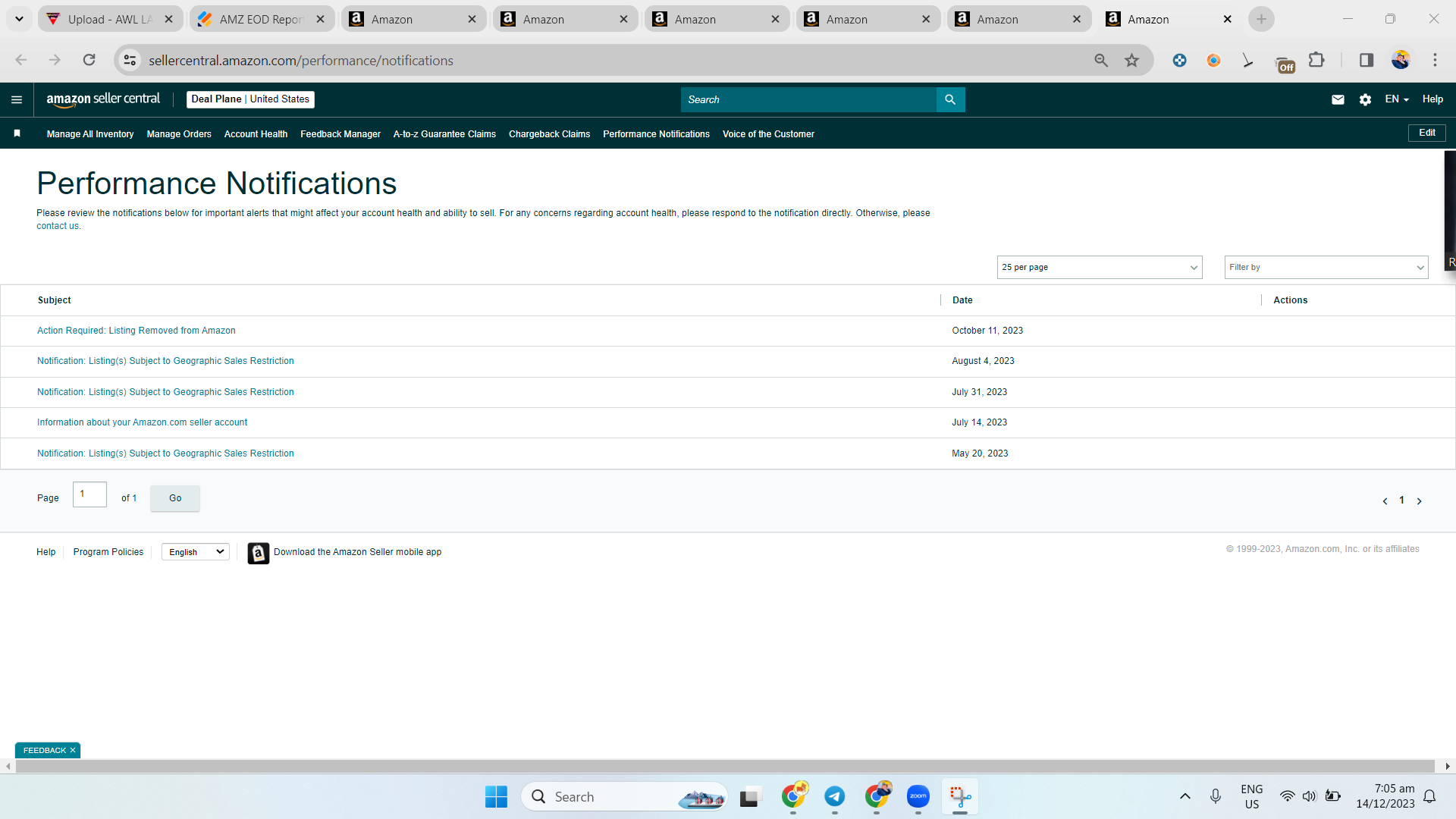Show hidden system tray icons chevron
The image size is (1456, 819).
[1185, 796]
